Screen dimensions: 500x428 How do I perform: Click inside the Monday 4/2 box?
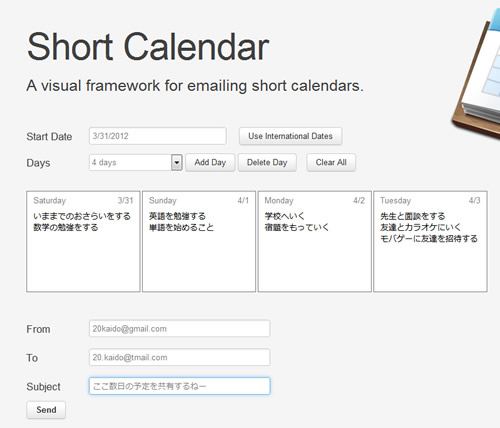[x=315, y=242]
